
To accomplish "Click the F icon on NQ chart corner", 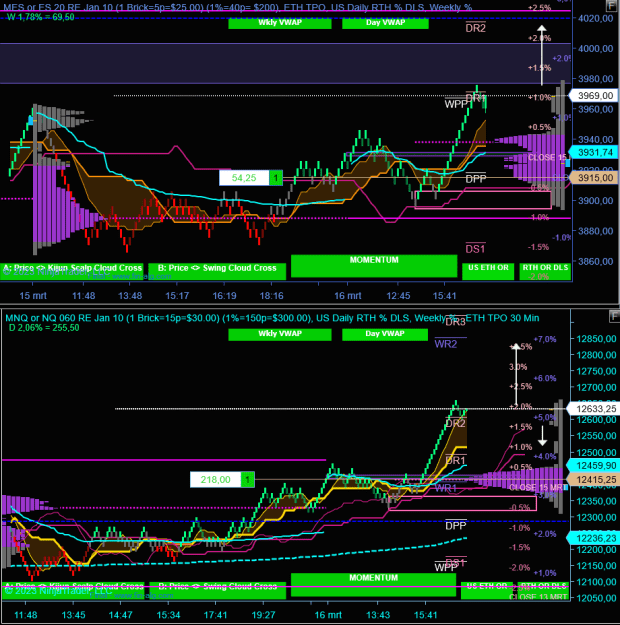I will coord(614,317).
